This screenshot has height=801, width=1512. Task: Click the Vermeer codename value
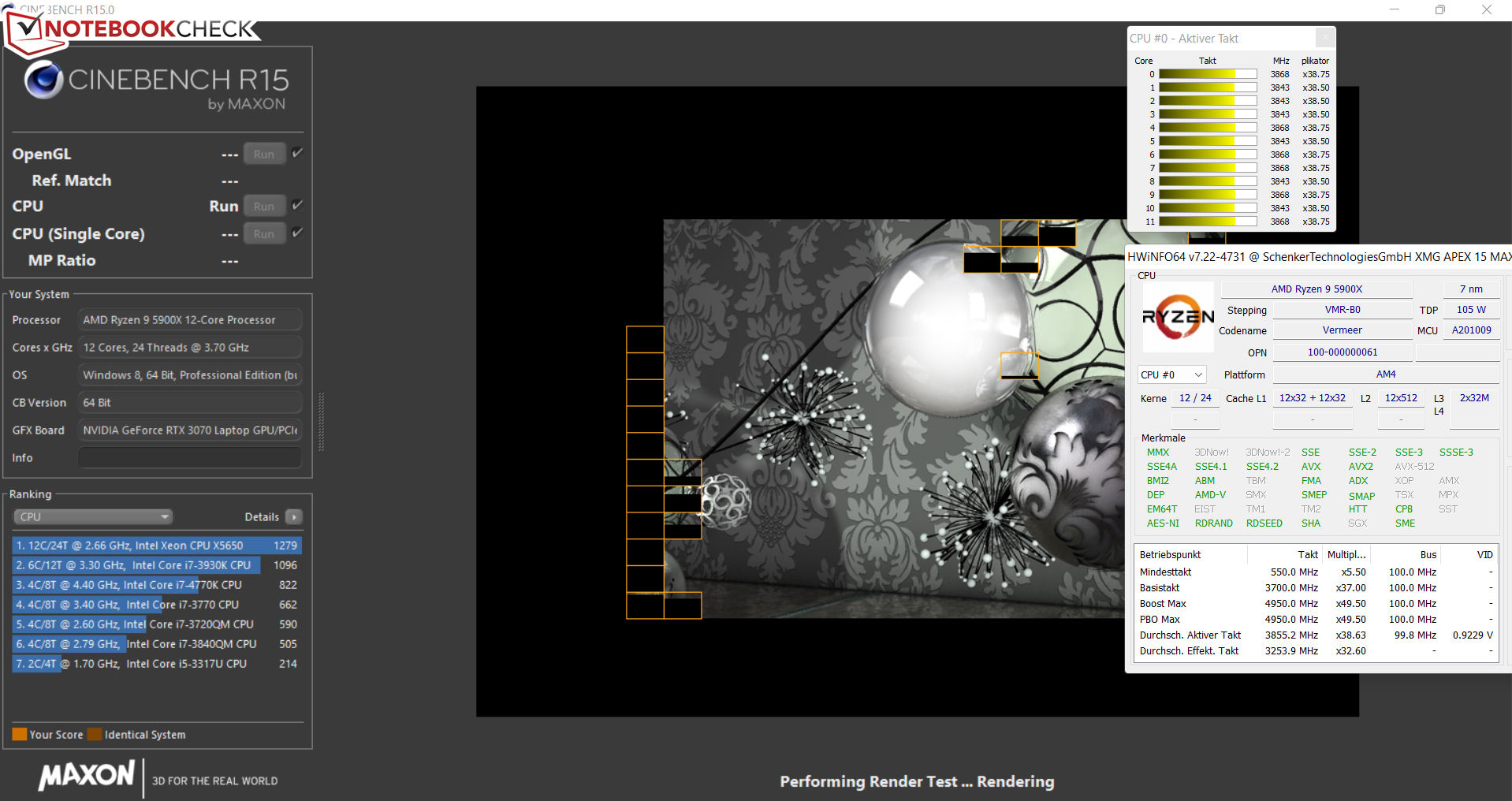pos(1343,330)
